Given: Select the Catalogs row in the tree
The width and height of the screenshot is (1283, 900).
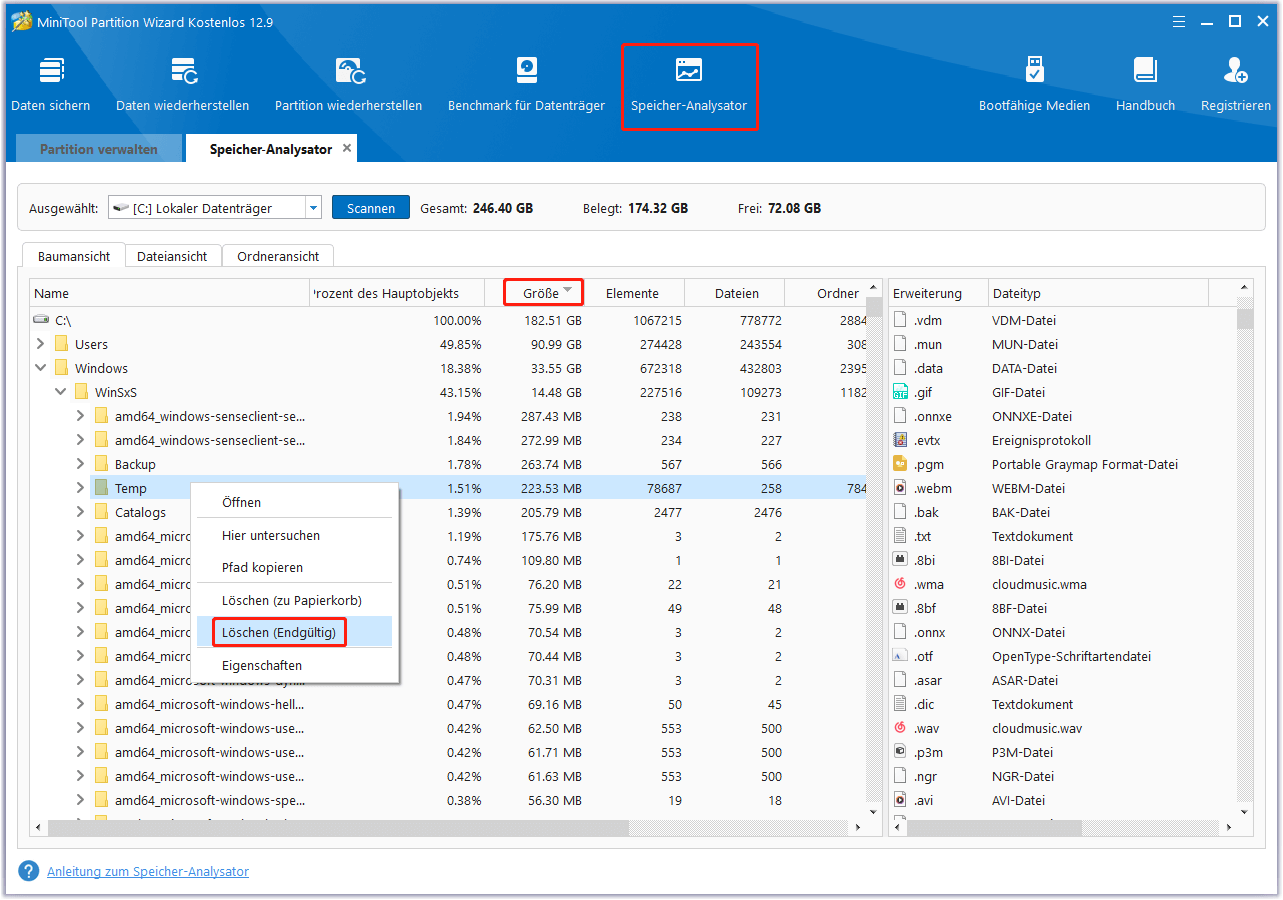Looking at the screenshot, I should (x=449, y=512).
